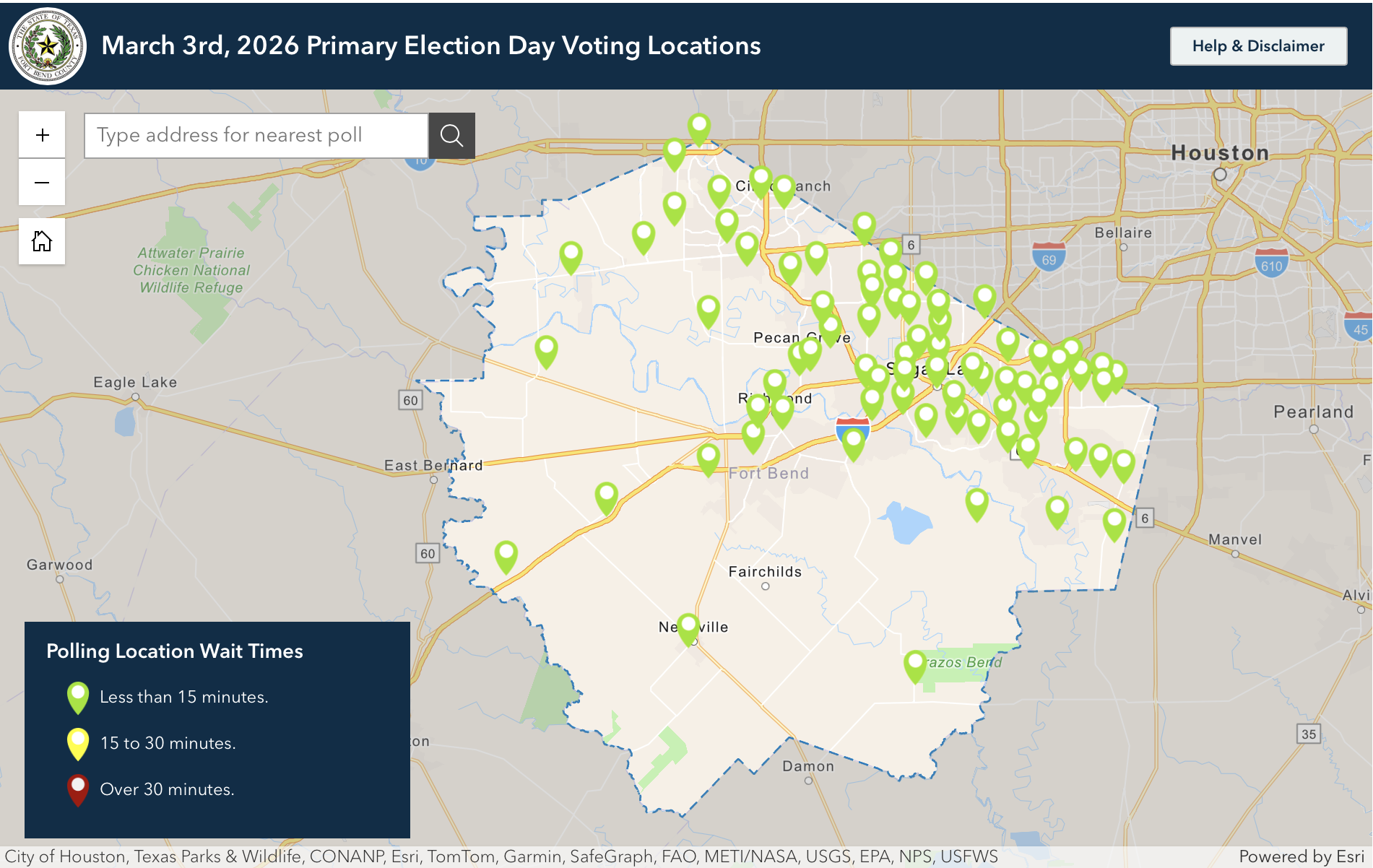Click the Houston city label on map

pyautogui.click(x=1220, y=152)
